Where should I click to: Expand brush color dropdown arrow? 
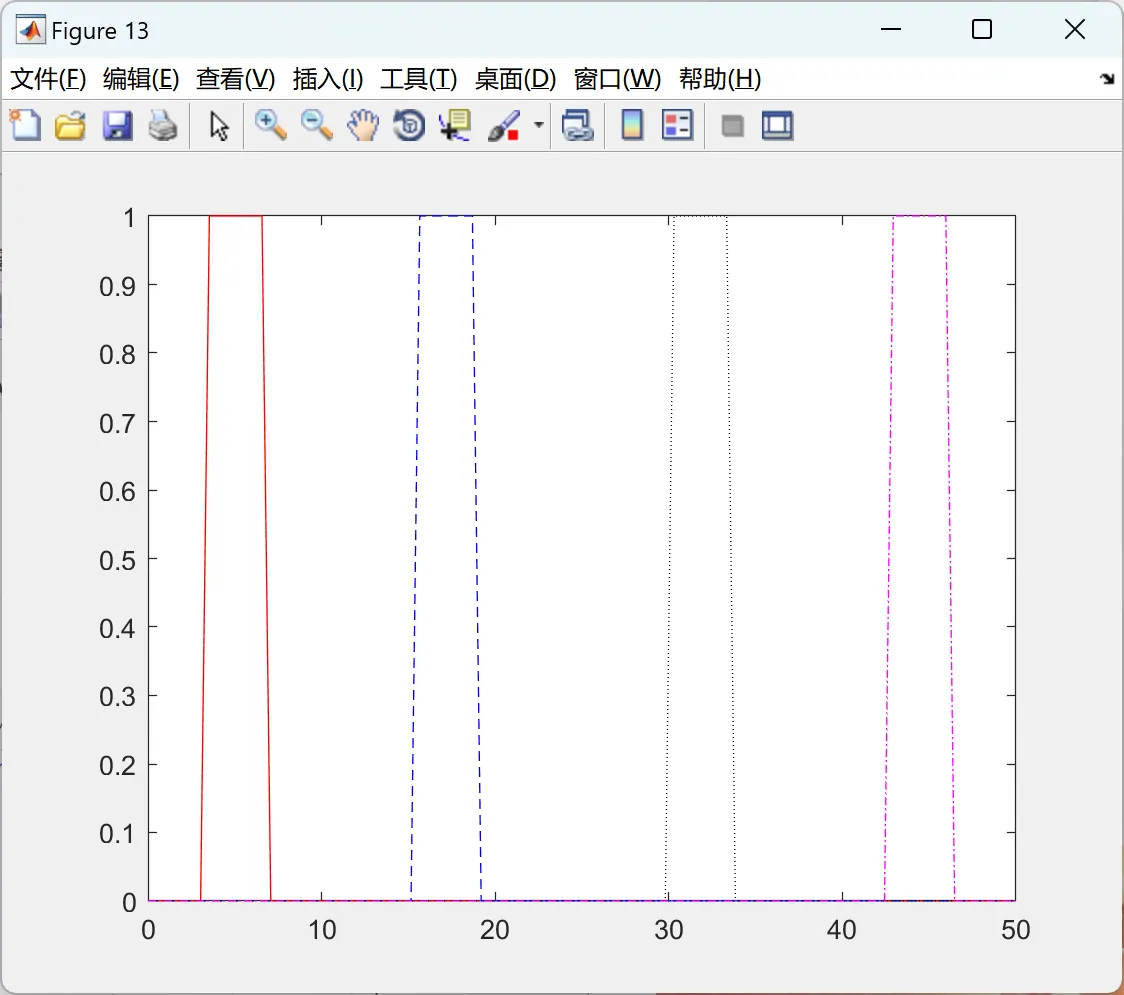538,125
